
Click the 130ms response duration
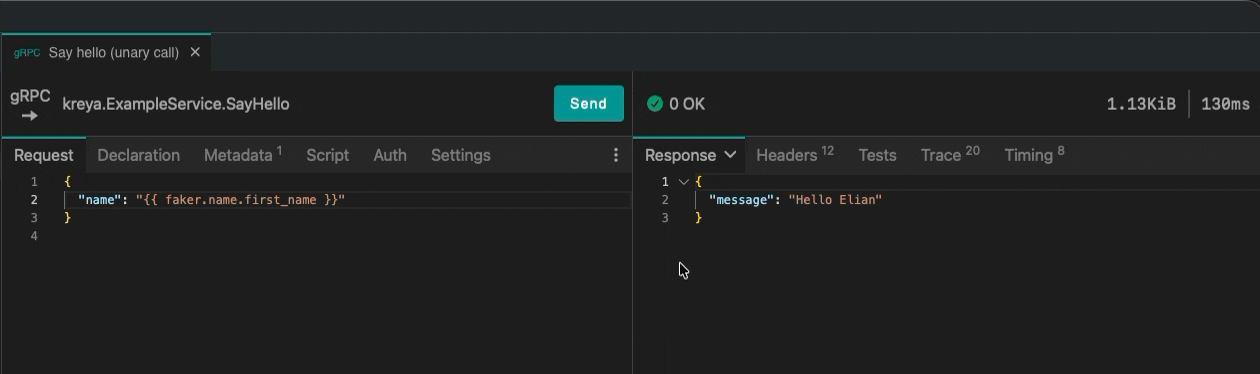1225,104
